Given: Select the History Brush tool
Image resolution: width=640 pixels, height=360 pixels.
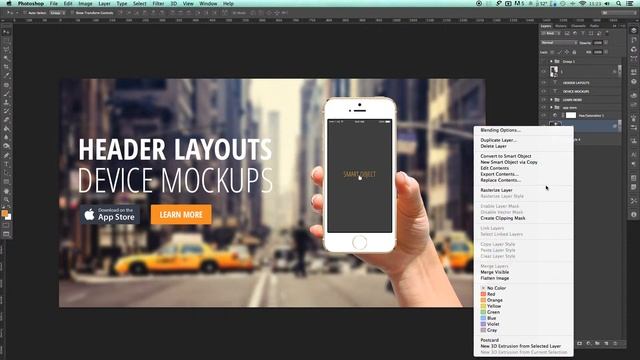Looking at the screenshot, I should tap(6, 111).
